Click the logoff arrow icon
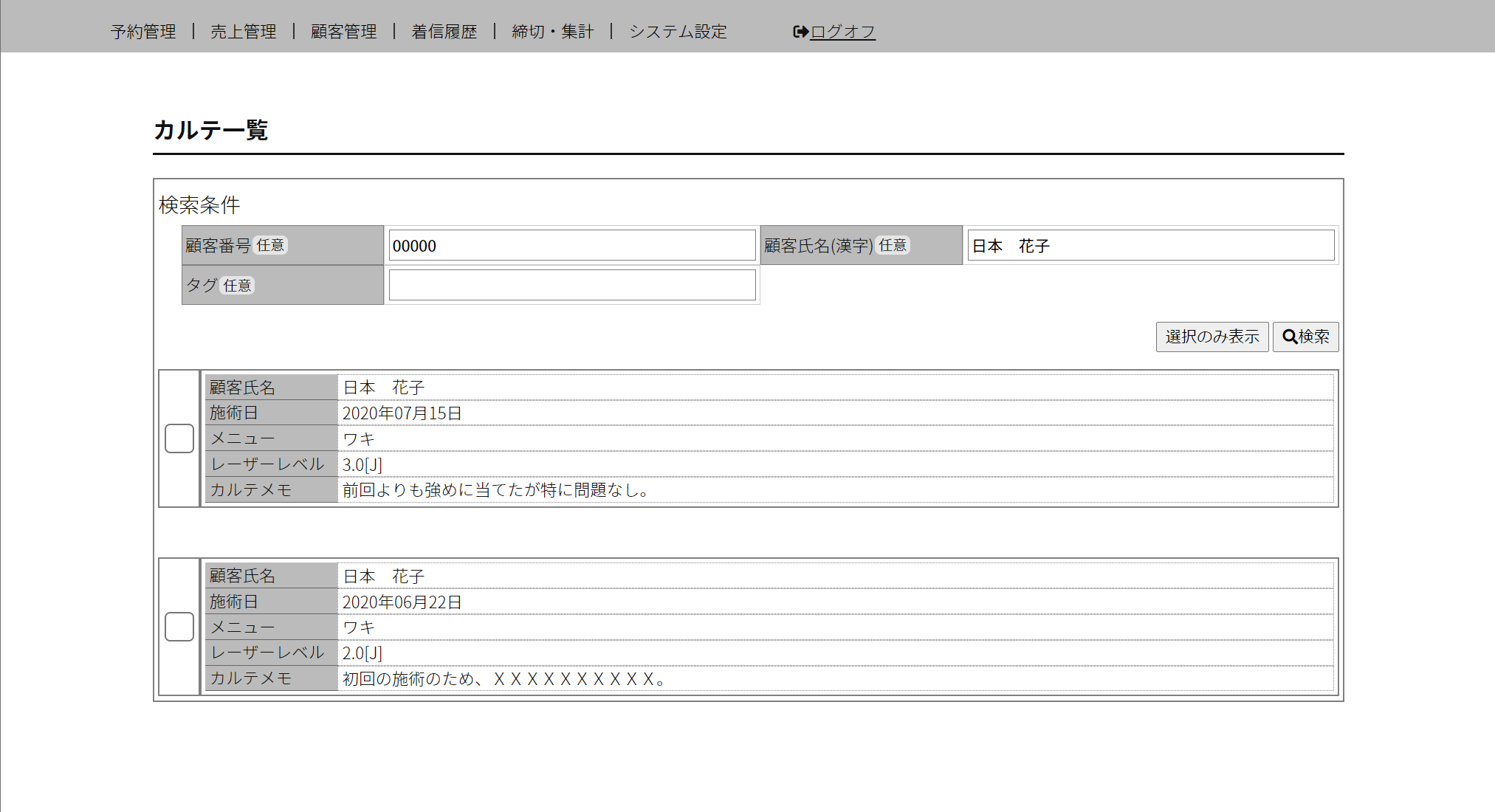 click(x=800, y=32)
